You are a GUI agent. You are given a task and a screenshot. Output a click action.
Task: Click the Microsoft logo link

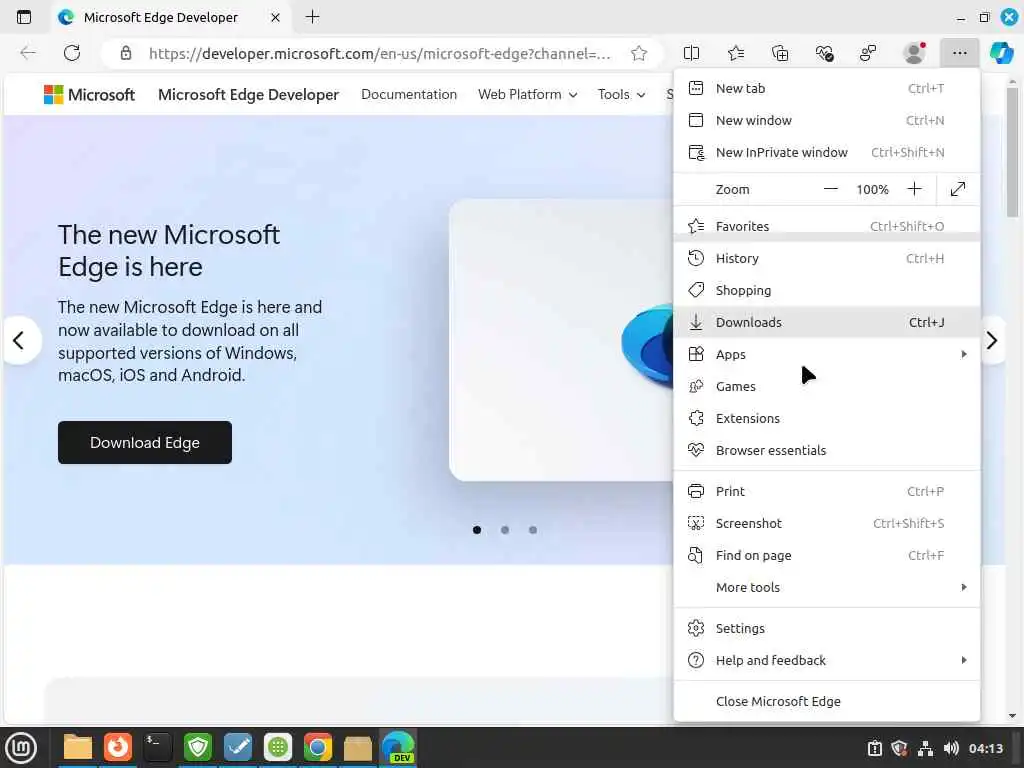tap(89, 95)
